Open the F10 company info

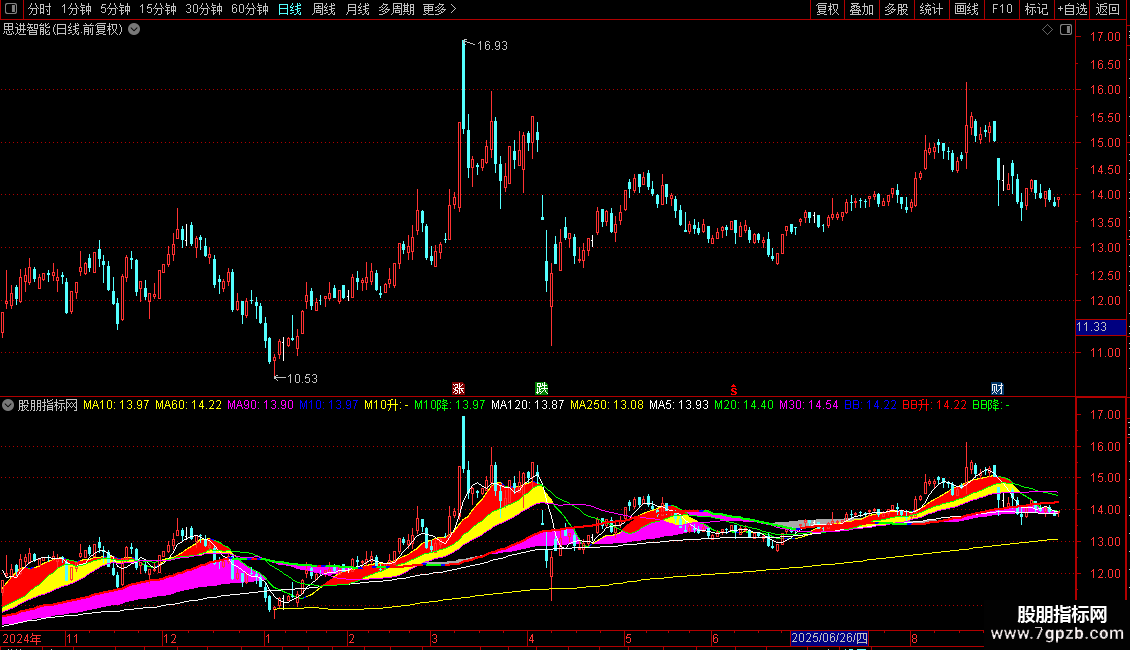1002,9
